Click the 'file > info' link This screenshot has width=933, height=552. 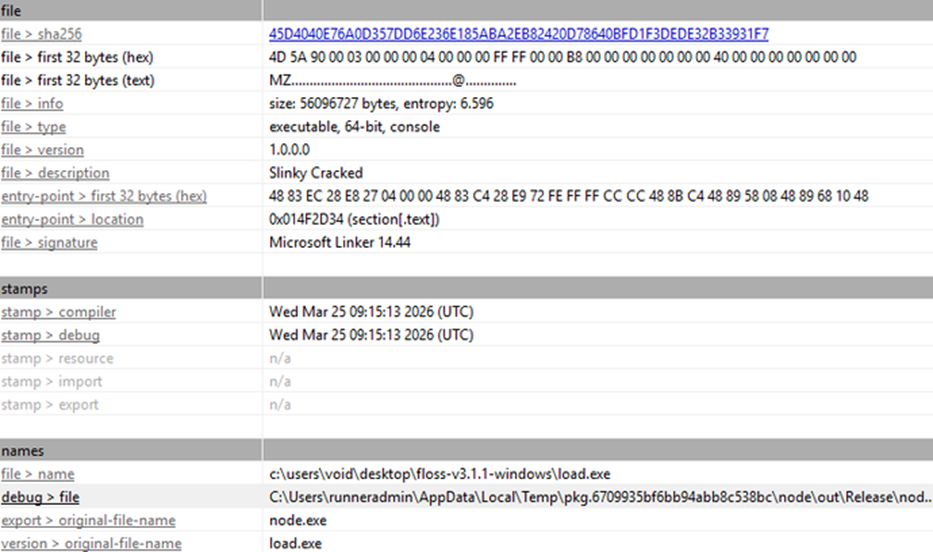[x=32, y=103]
